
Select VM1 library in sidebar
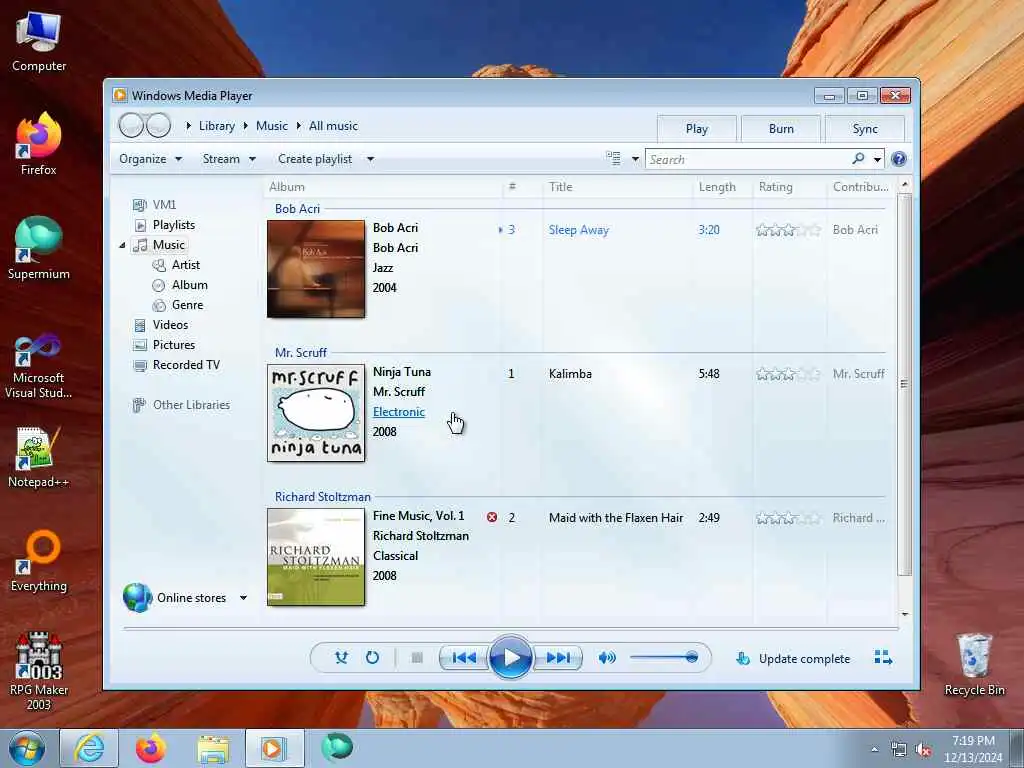pos(164,205)
